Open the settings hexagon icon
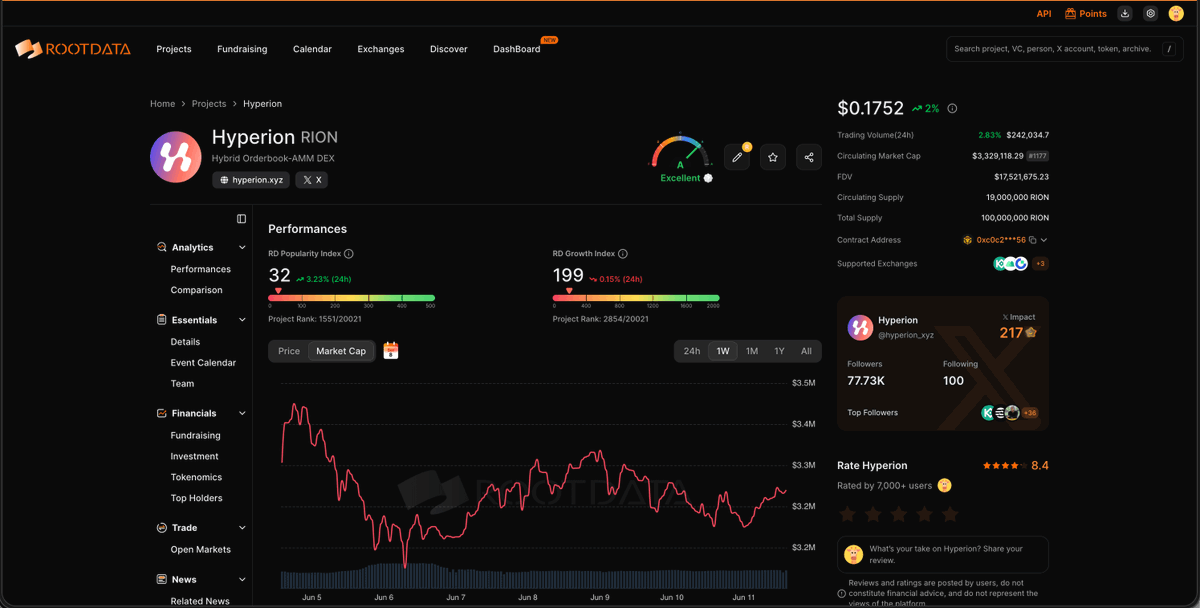 pyautogui.click(x=1151, y=14)
